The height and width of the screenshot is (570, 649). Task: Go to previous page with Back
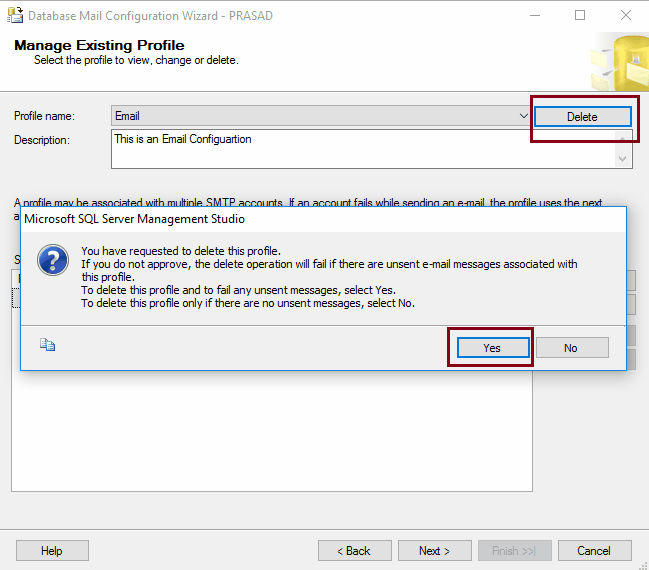(354, 551)
